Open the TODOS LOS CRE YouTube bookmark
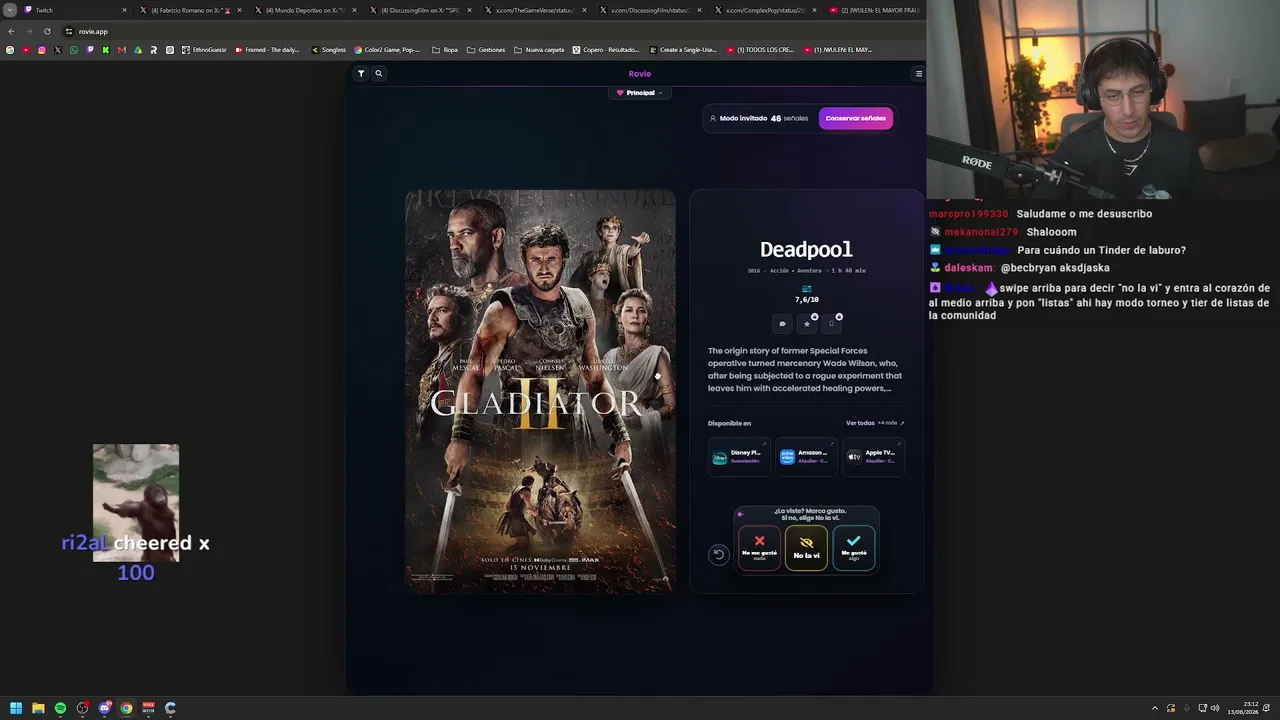 [761, 50]
